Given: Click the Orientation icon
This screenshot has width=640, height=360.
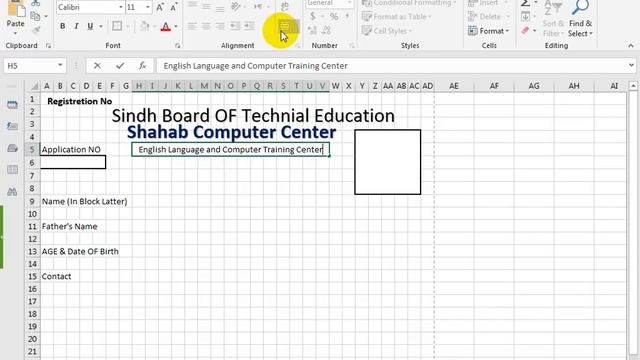Looking at the screenshot, I should click(236, 6).
